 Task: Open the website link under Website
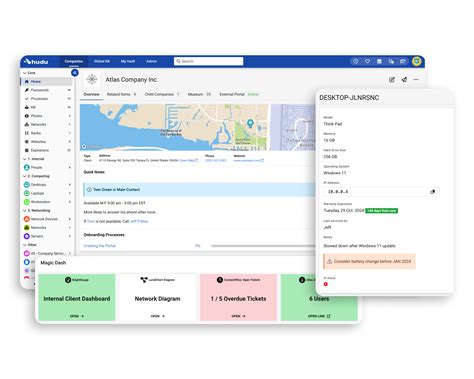[x=249, y=161]
